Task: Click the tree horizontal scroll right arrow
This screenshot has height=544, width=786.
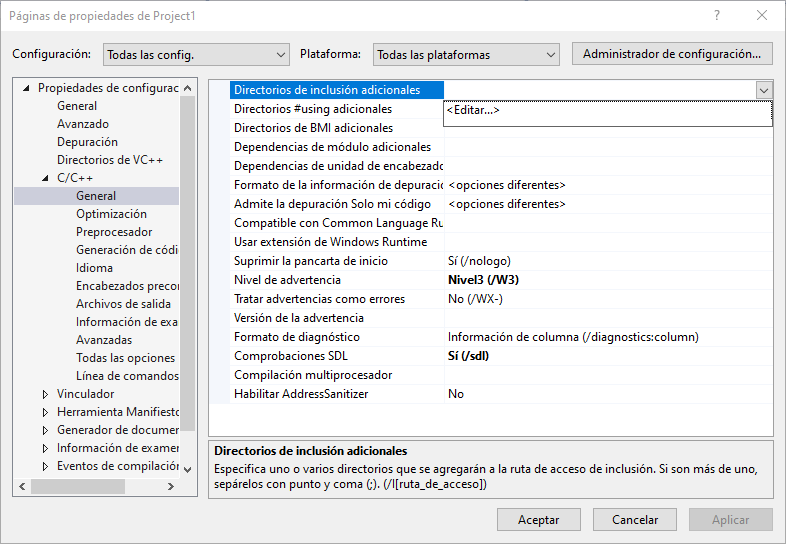Action: point(171,486)
